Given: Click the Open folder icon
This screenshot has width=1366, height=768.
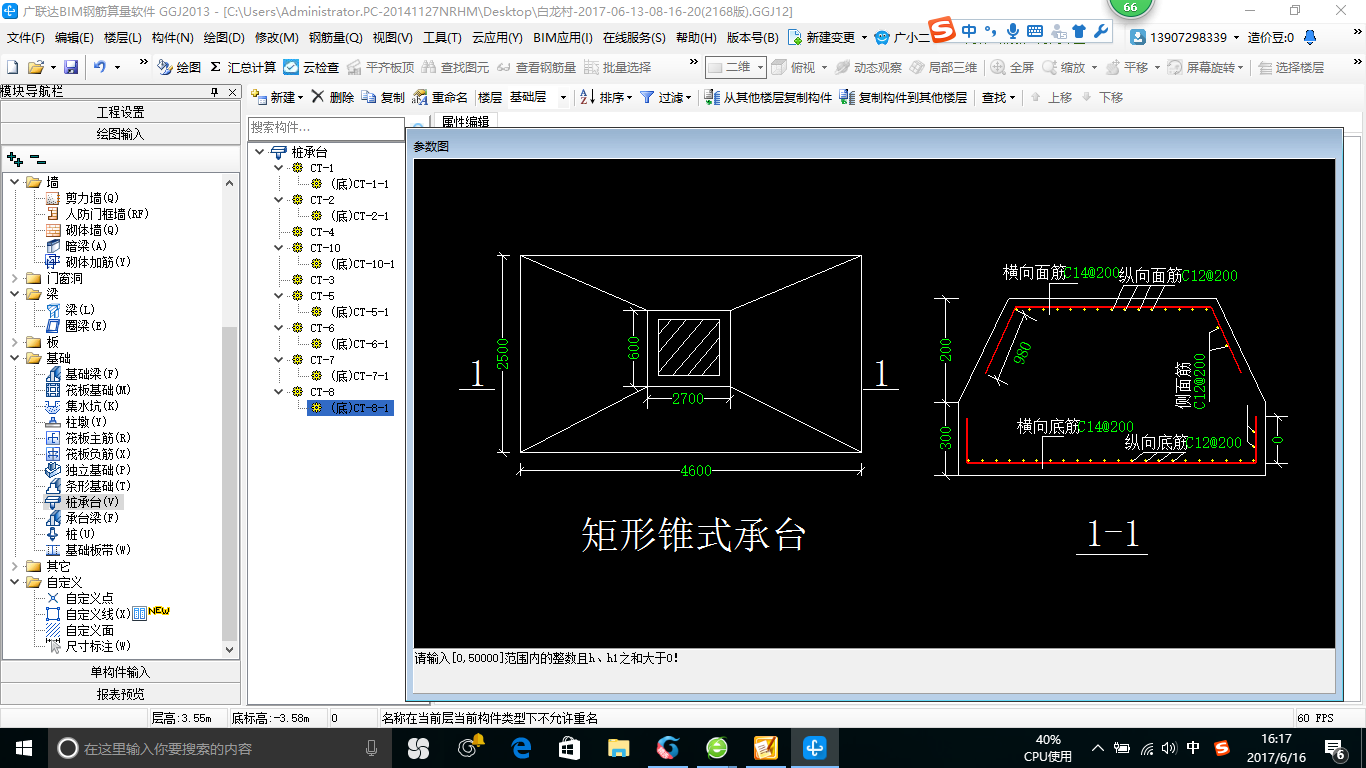Looking at the screenshot, I should (x=35, y=67).
